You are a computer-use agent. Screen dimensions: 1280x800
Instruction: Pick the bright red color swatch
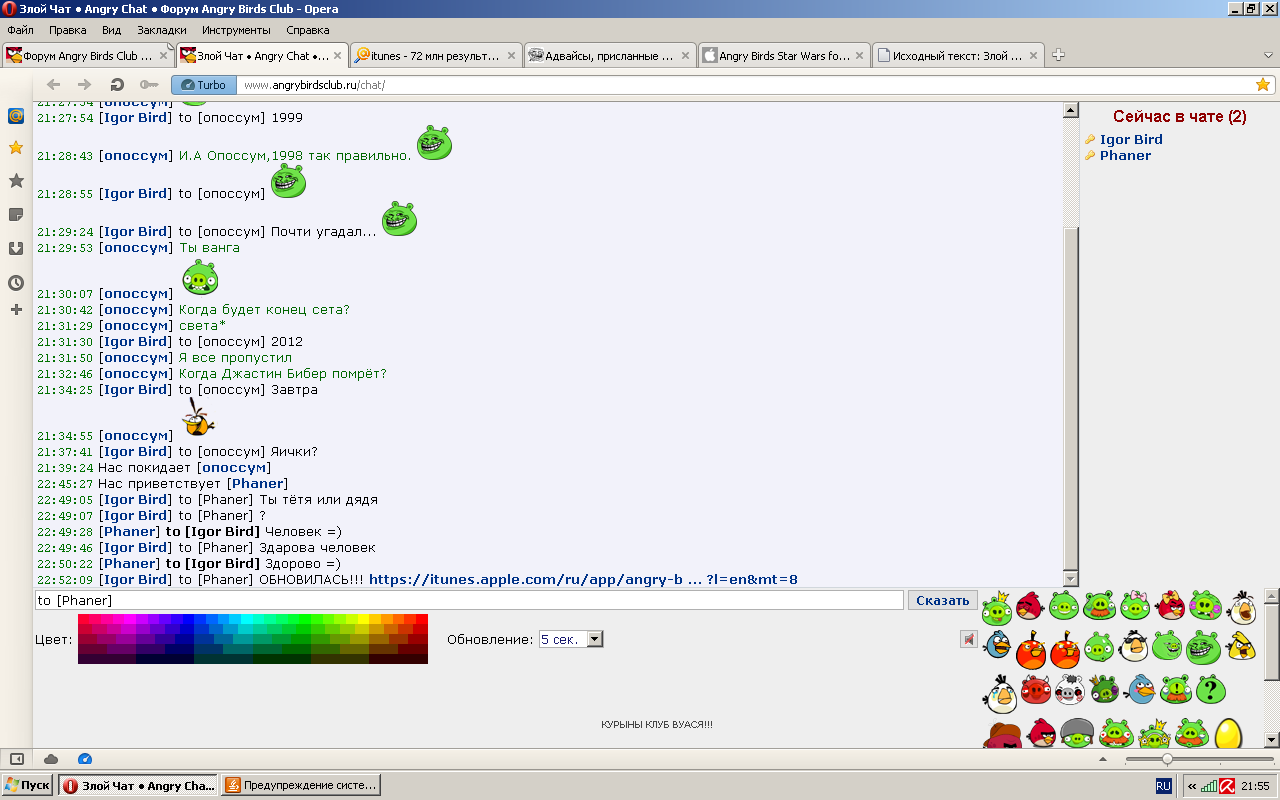click(x=422, y=619)
